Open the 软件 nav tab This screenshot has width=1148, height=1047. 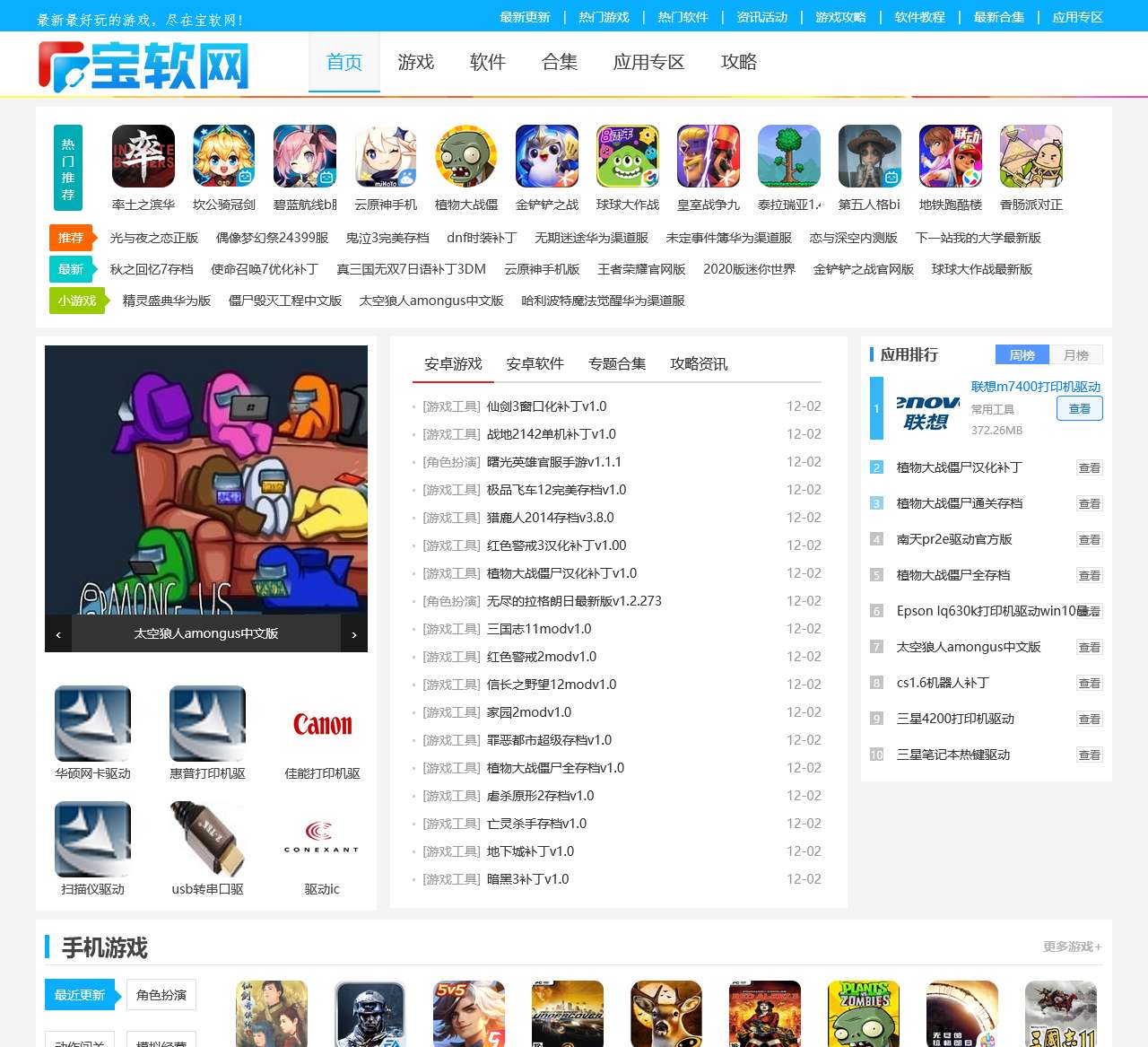click(488, 62)
